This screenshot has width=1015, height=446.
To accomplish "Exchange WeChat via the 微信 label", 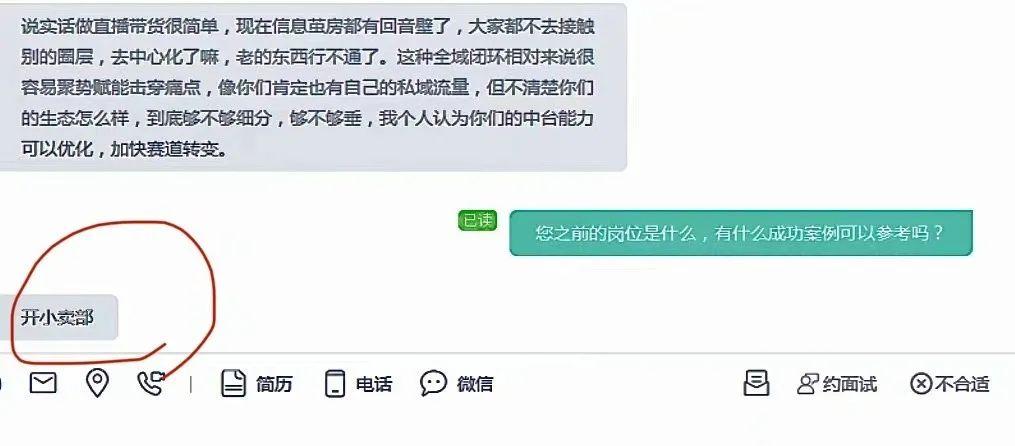I will click(x=474, y=384).
